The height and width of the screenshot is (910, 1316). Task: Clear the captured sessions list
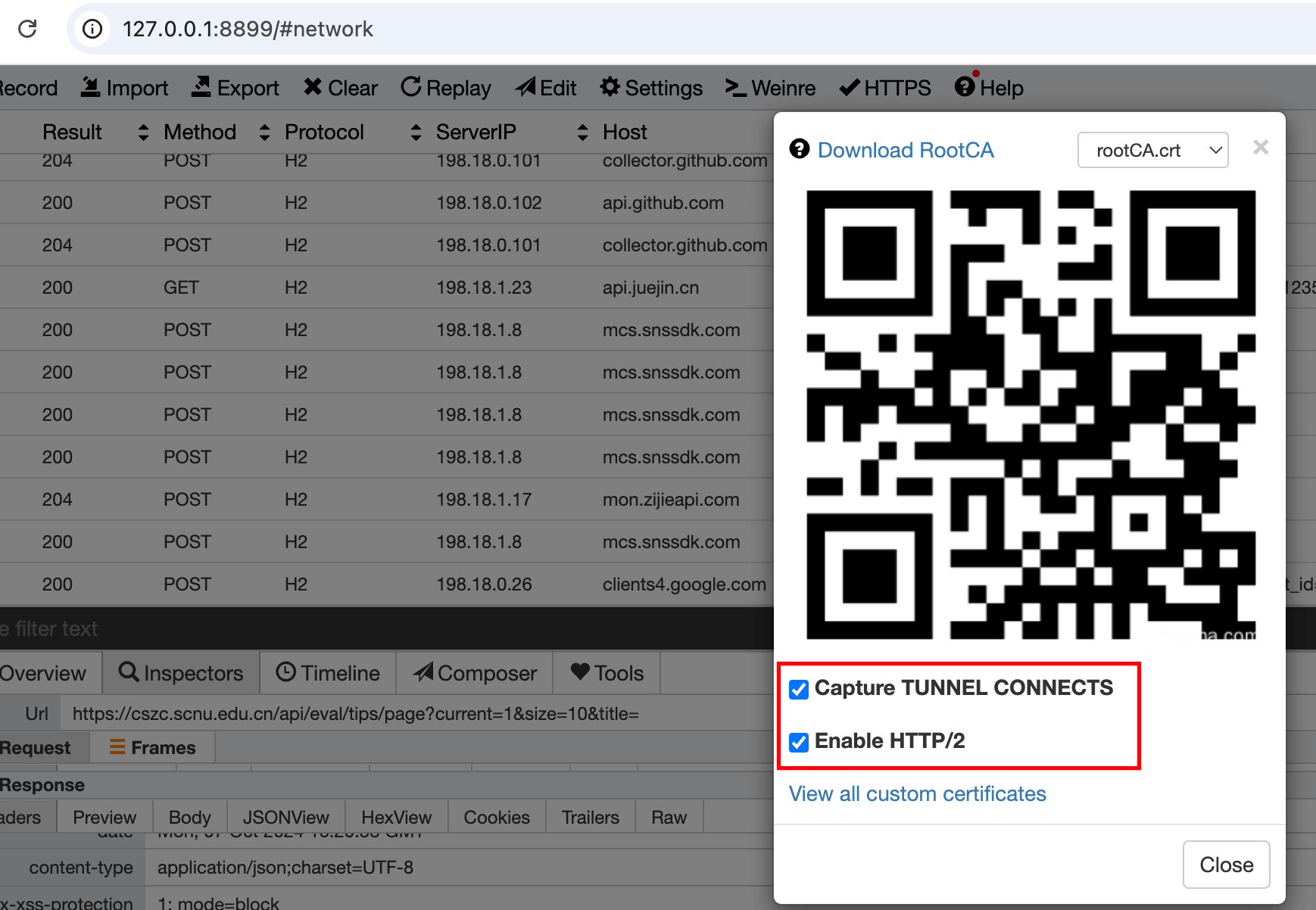[x=340, y=88]
